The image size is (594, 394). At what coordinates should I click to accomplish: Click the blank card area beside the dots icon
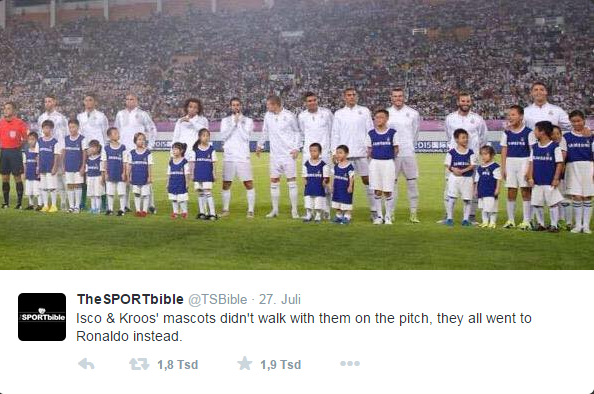(x=474, y=364)
